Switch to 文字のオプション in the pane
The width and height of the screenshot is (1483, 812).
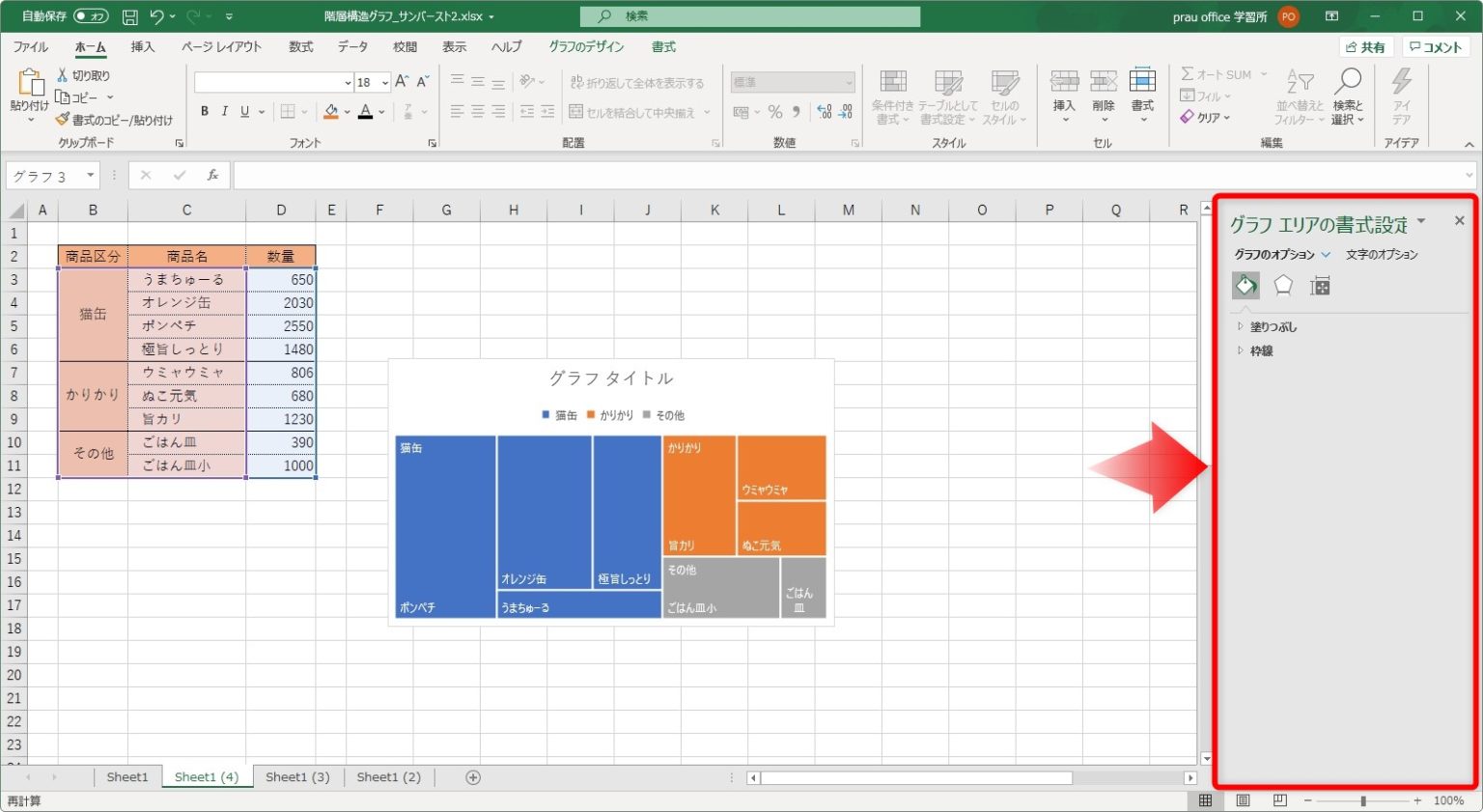coord(1382,254)
